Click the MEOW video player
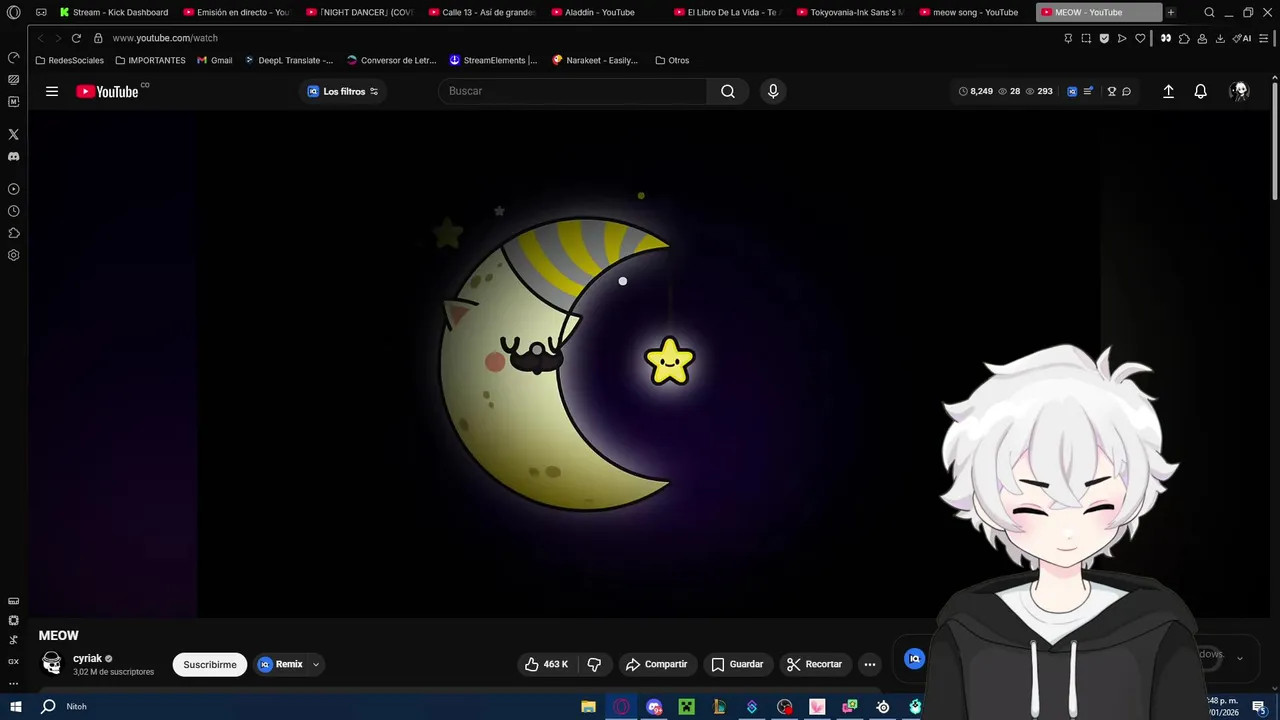The height and width of the screenshot is (720, 1280). pos(649,365)
